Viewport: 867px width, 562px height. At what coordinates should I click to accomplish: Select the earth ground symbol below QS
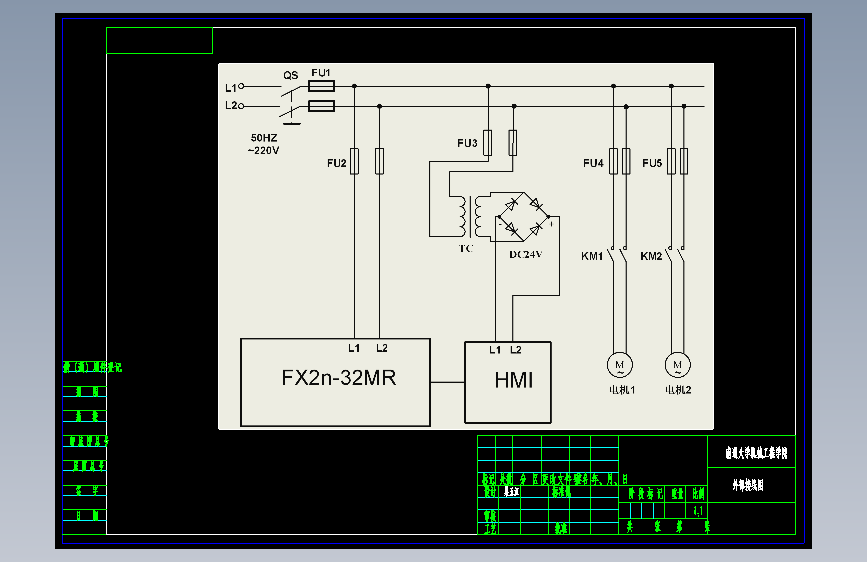coord(291,122)
